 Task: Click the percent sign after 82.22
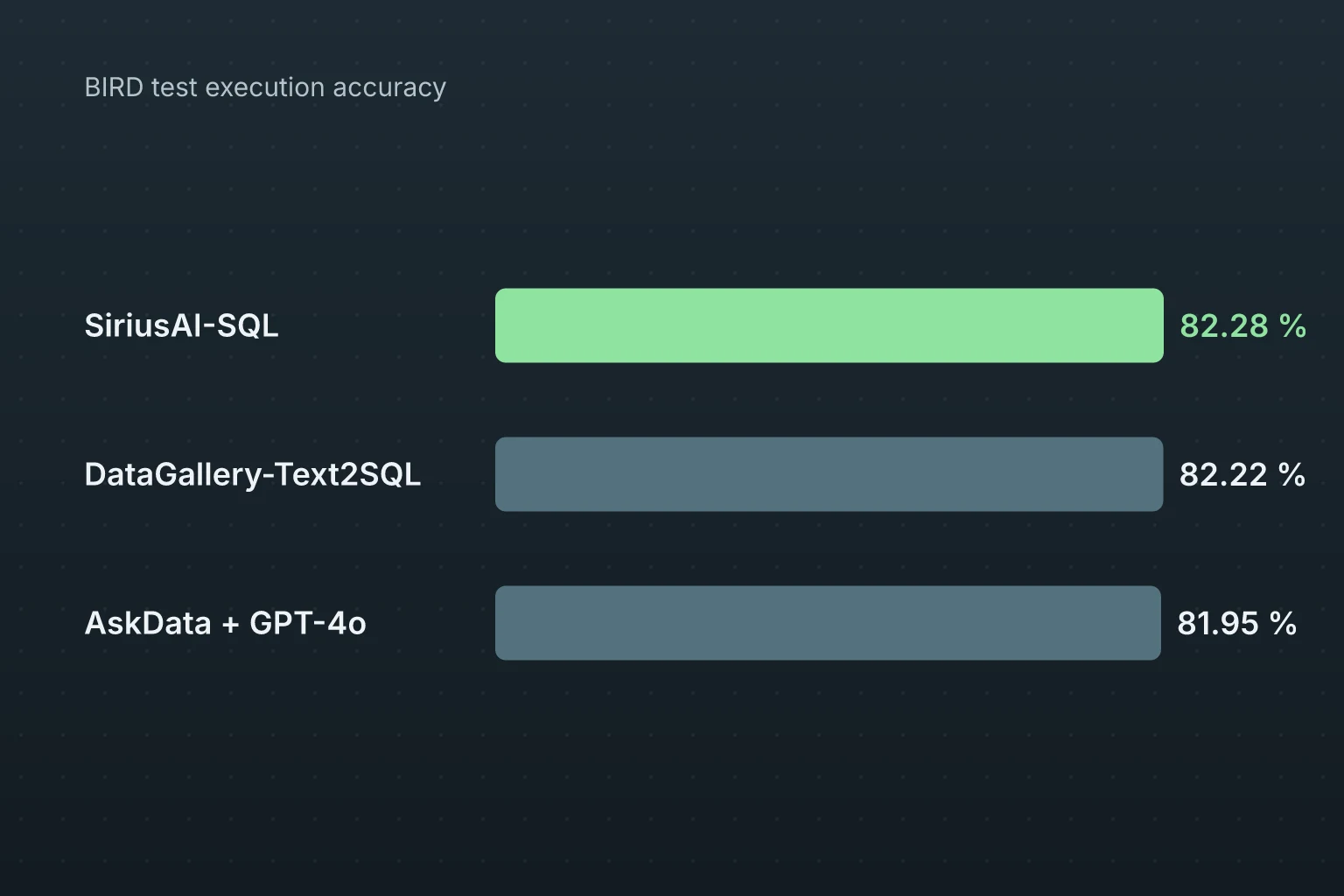tap(1291, 474)
